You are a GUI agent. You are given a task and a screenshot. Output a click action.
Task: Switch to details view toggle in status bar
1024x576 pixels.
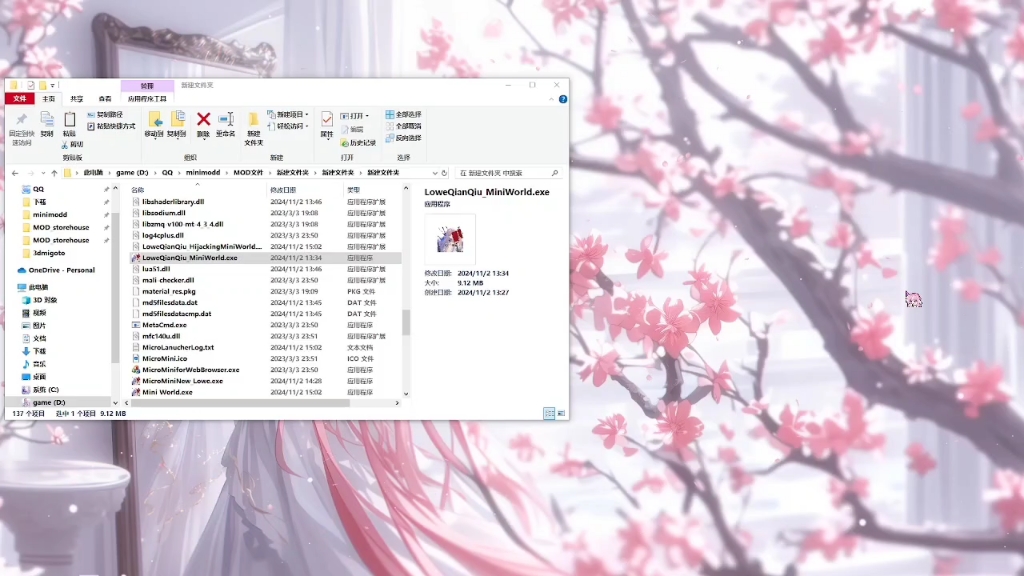(549, 413)
